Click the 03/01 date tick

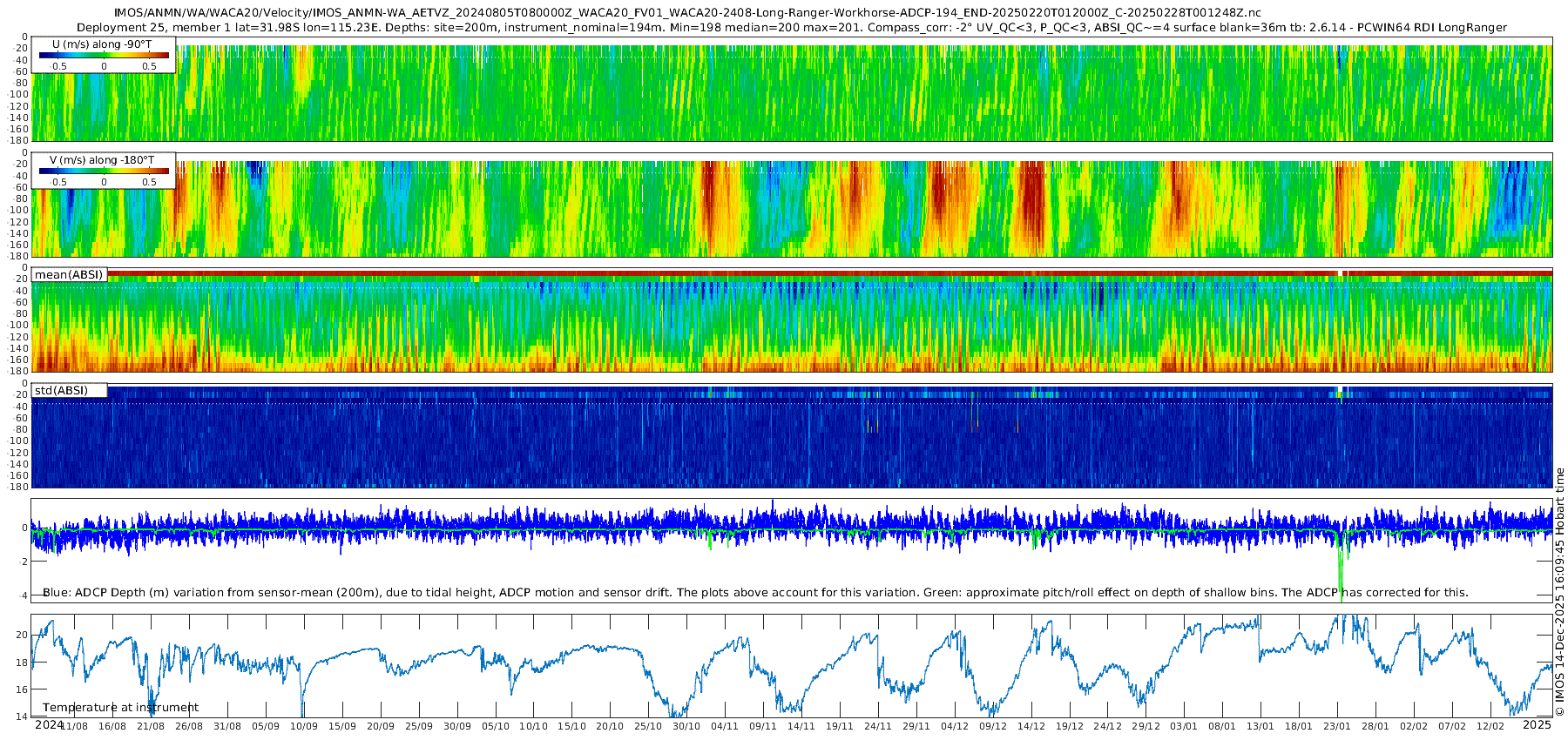pos(1184,726)
